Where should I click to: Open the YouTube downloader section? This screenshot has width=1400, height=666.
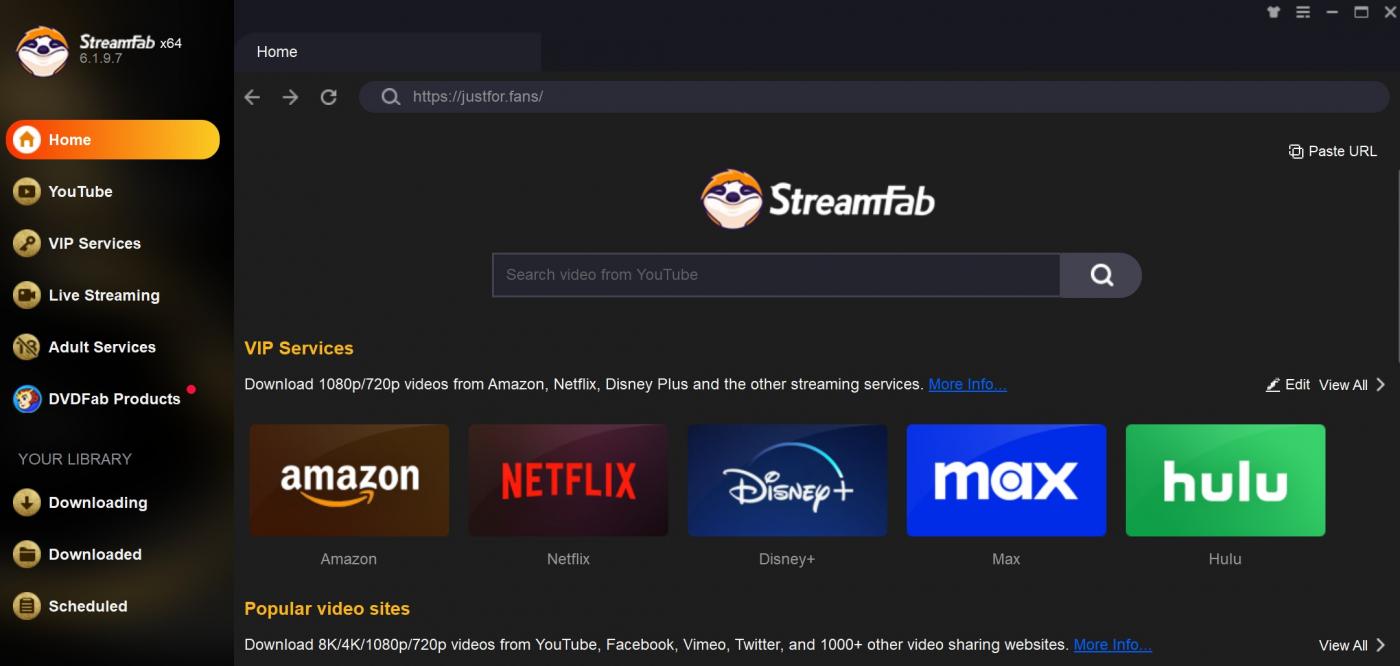tap(80, 191)
